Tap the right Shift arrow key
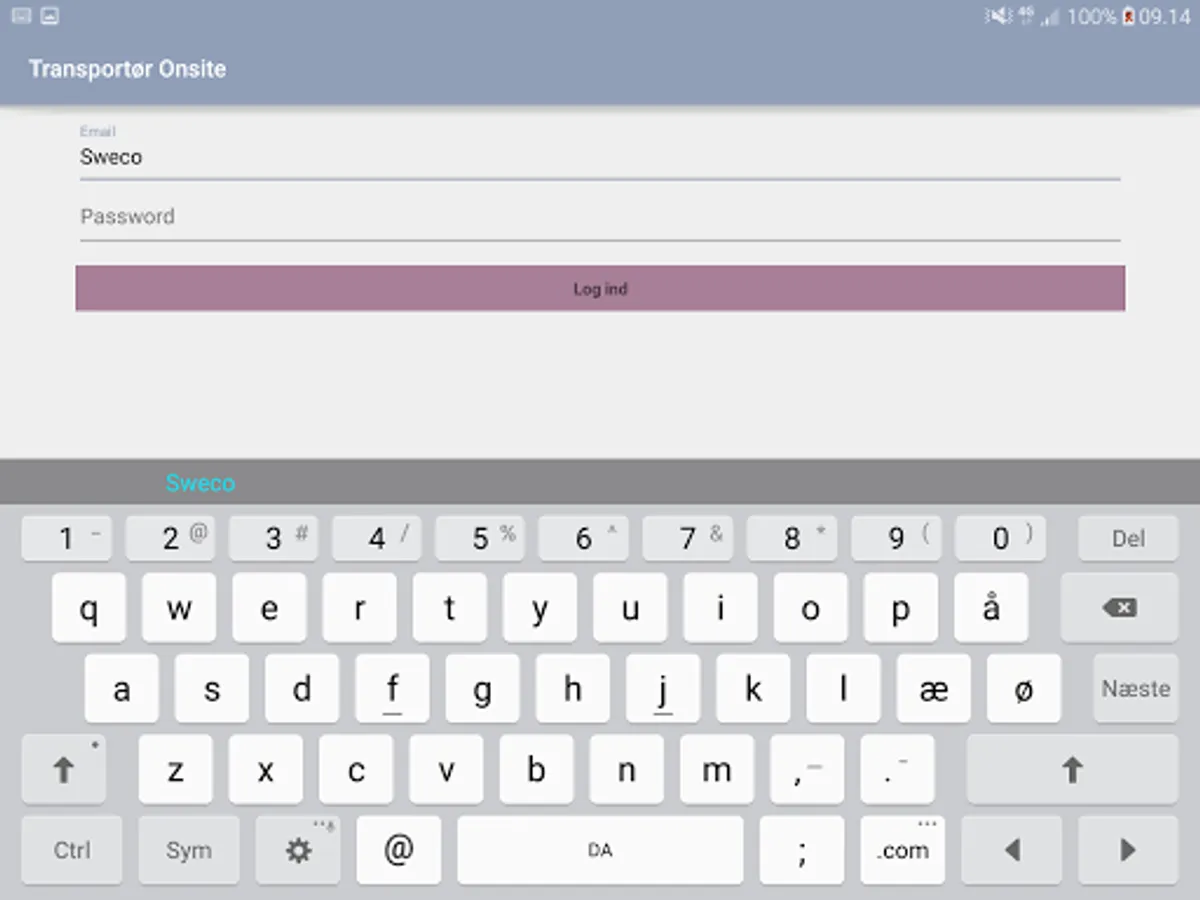 [x=1072, y=770]
